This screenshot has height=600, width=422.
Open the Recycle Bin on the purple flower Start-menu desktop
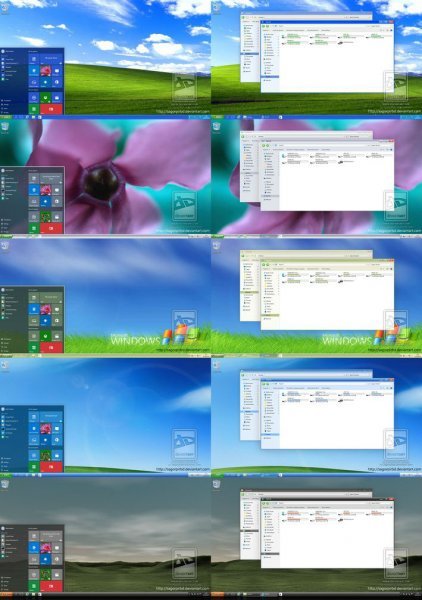[x=5, y=127]
